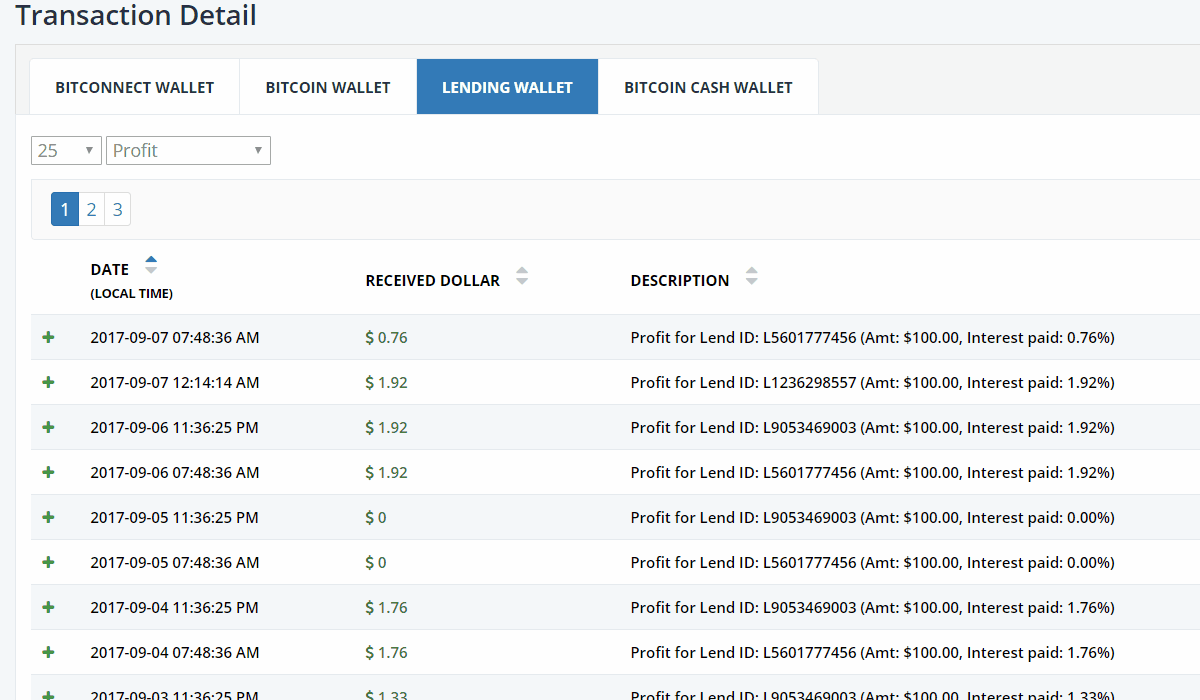Expand the 2017-09-06 11:36:25 PM row plus icon
This screenshot has height=700, width=1200.
[x=48, y=428]
